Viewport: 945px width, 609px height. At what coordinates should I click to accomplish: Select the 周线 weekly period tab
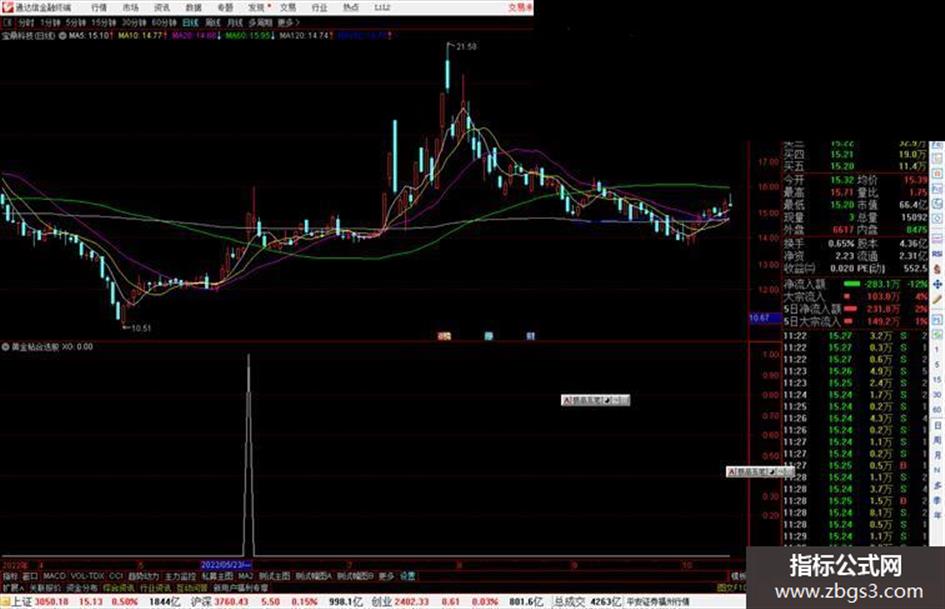point(213,22)
